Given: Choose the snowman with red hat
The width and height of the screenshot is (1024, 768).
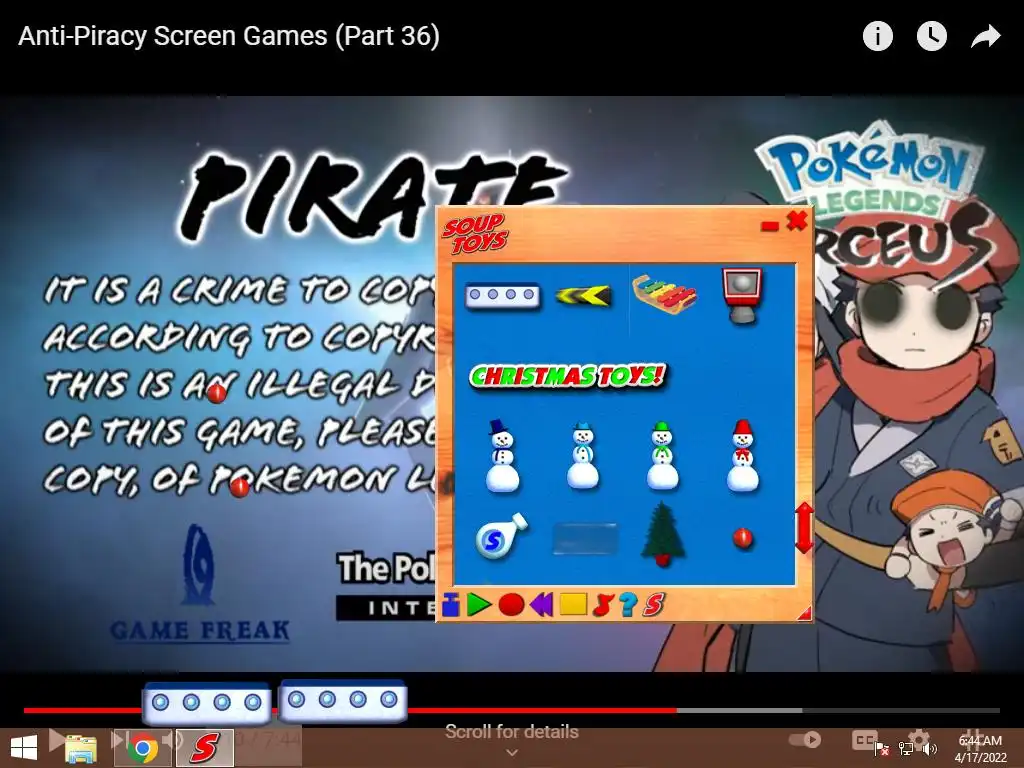Looking at the screenshot, I should pyautogui.click(x=743, y=455).
